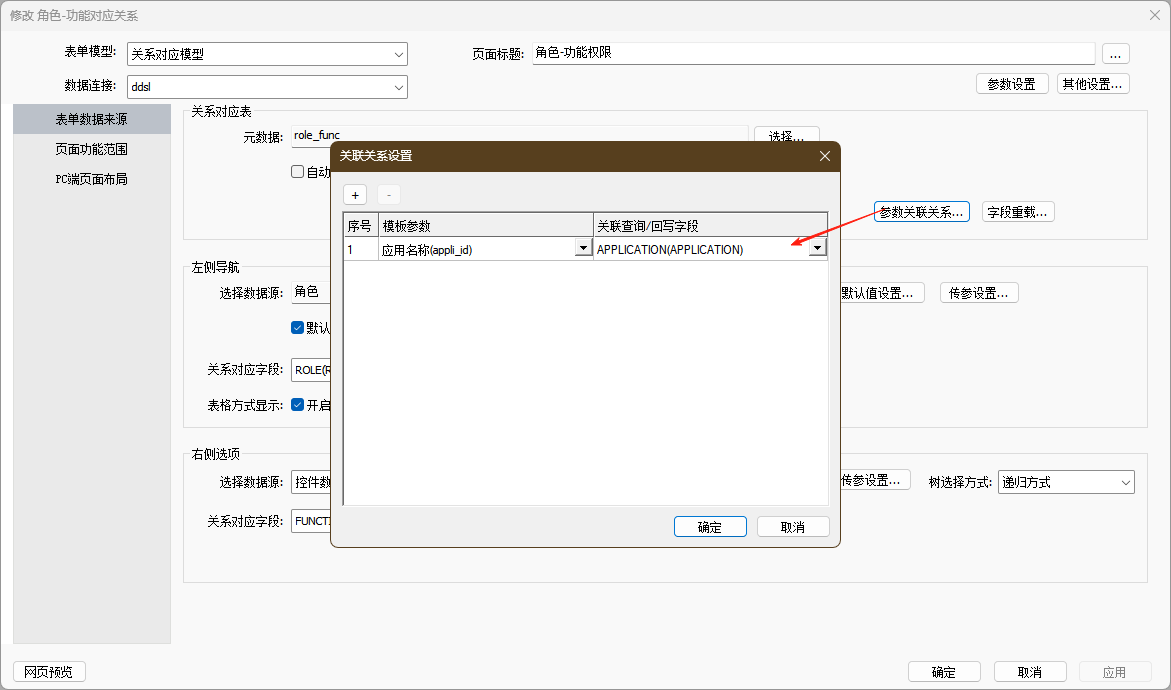The image size is (1171, 690).
Task: Click the plus add-row button
Action: coord(355,195)
